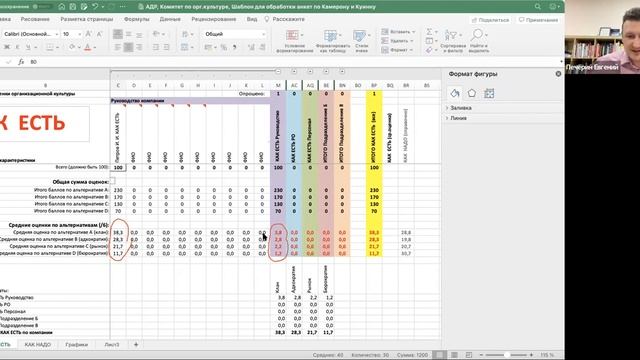
Task: Click Найти и выделить magnifier
Action: tap(478, 41)
